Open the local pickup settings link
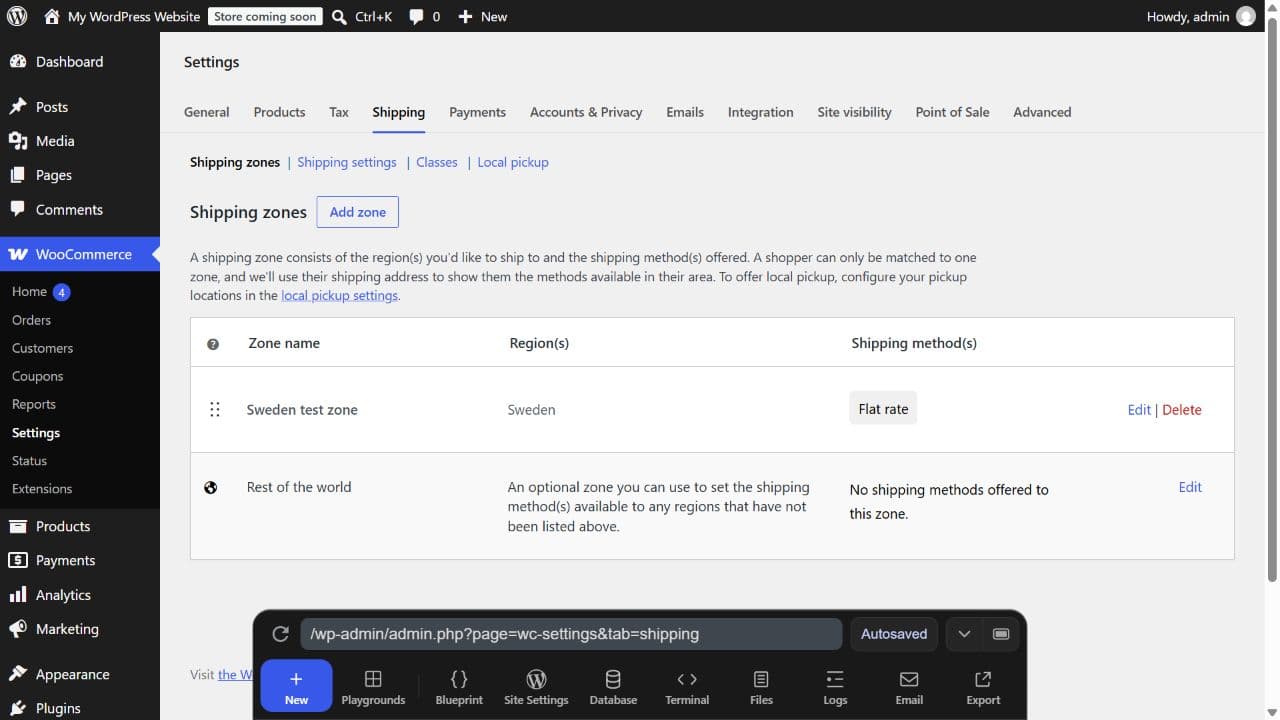 [x=340, y=296]
